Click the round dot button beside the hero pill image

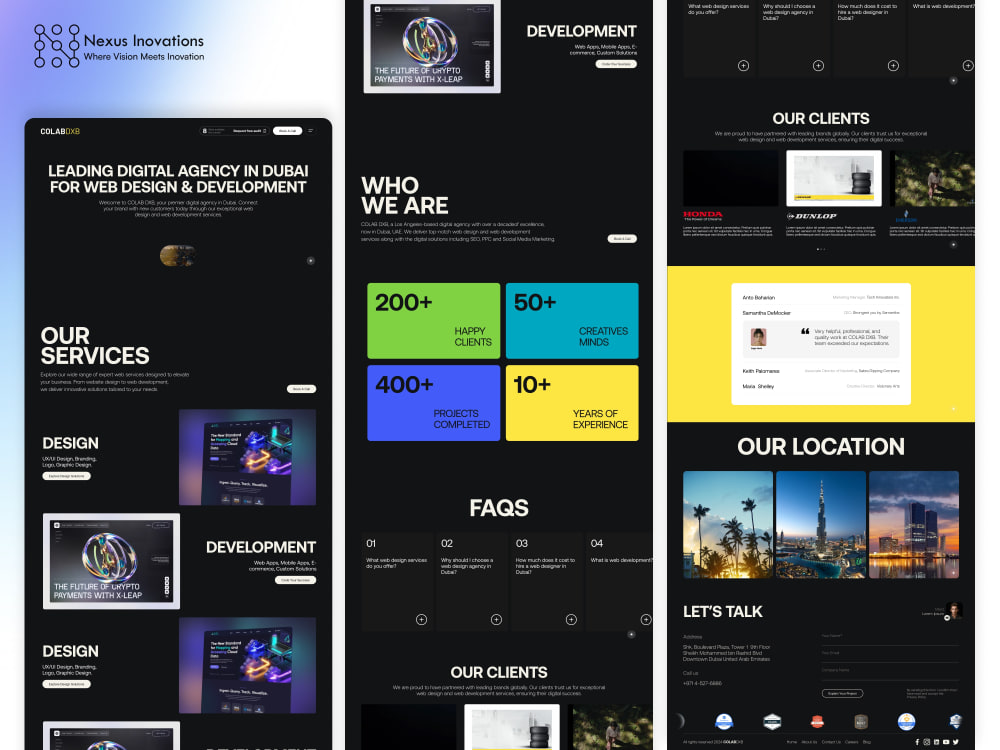pyautogui.click(x=311, y=260)
